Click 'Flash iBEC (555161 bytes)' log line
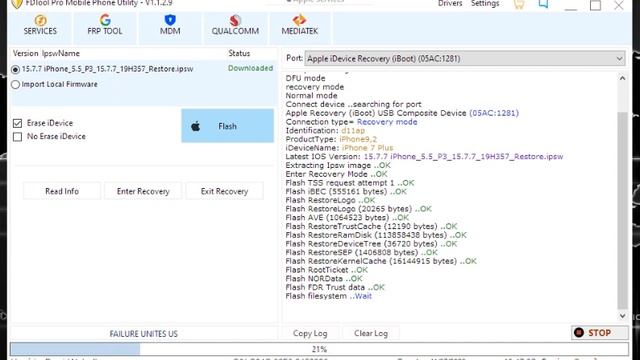Screen dimensions: 640x360 (x=346, y=191)
